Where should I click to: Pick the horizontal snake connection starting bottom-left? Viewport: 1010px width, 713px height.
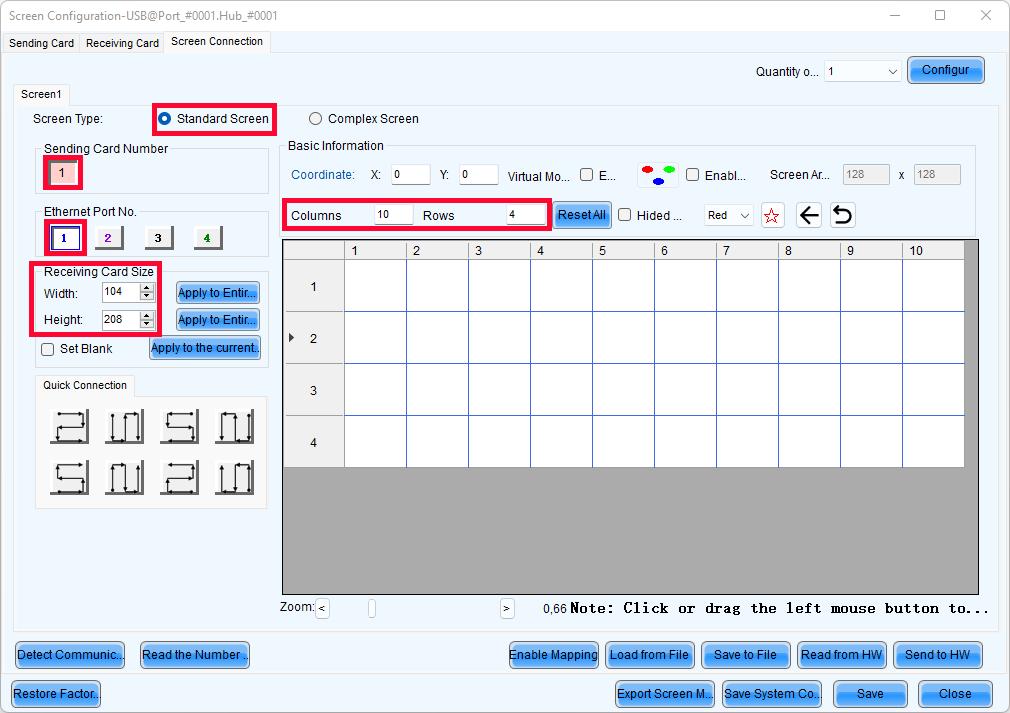[70, 477]
